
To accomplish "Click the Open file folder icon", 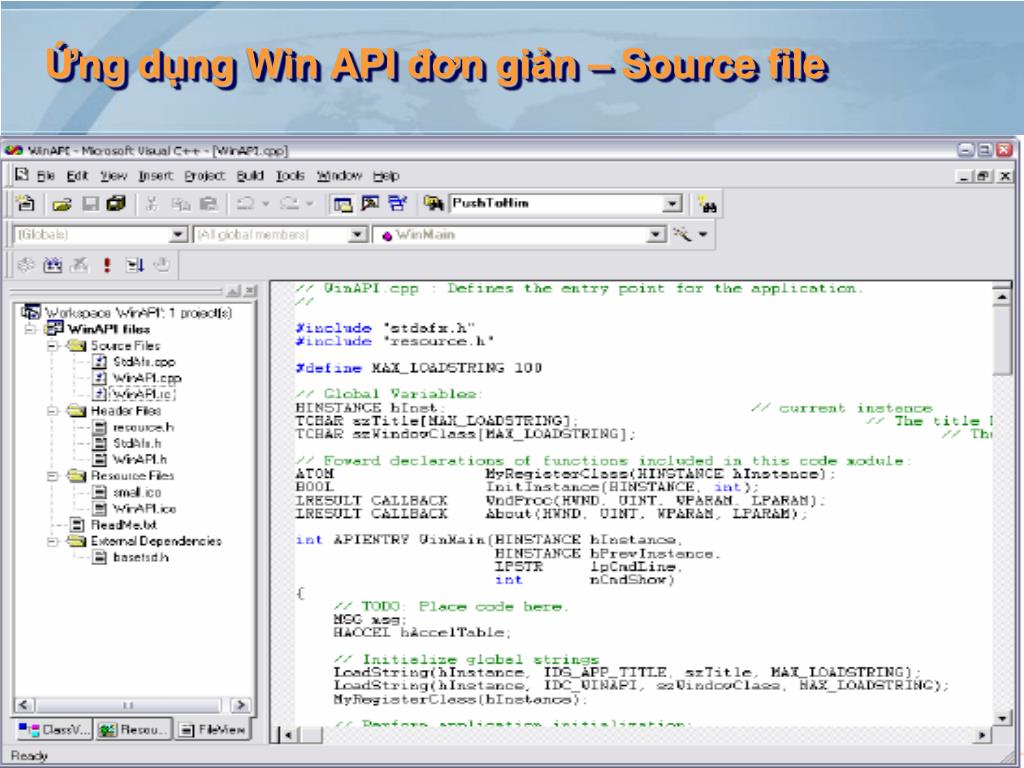I will [x=62, y=204].
